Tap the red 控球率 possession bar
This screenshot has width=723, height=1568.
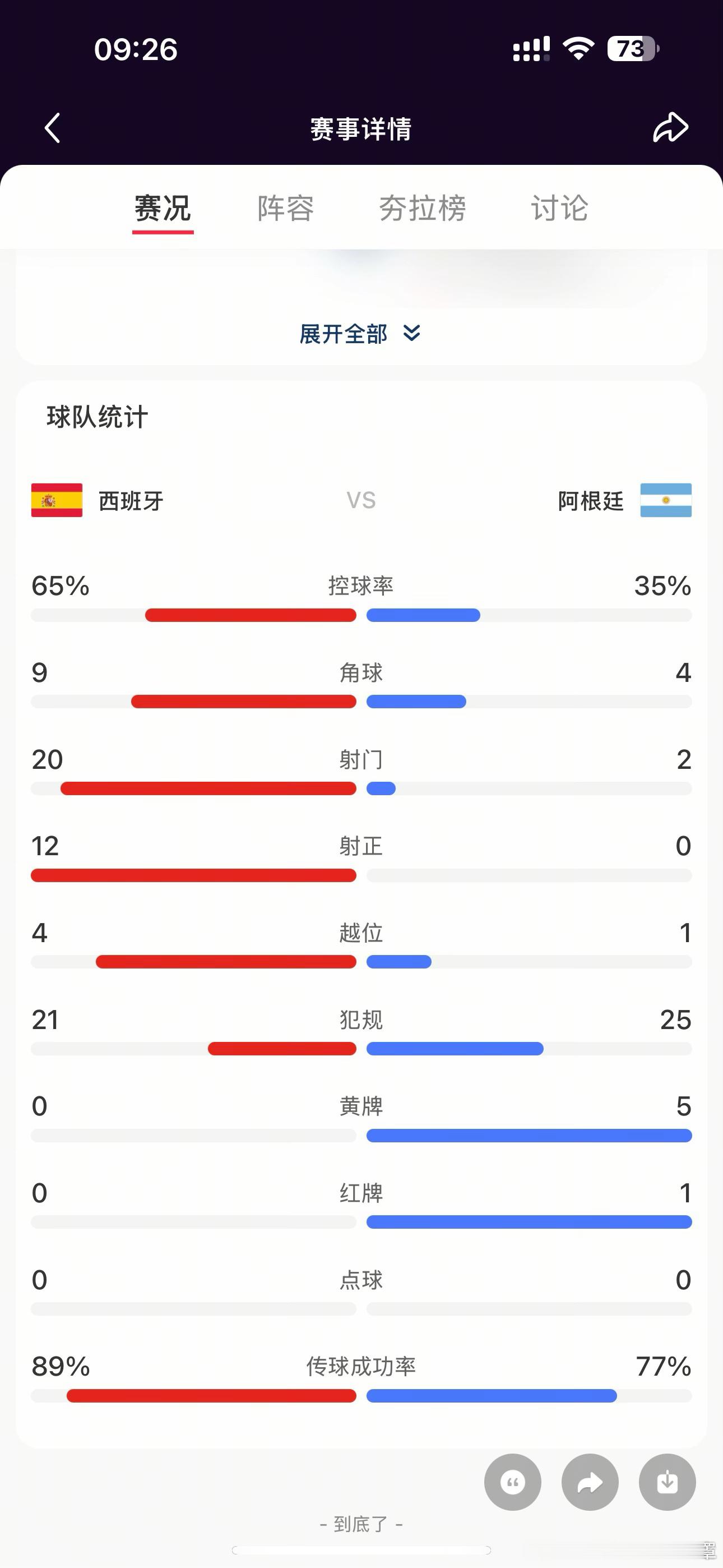coord(250,615)
